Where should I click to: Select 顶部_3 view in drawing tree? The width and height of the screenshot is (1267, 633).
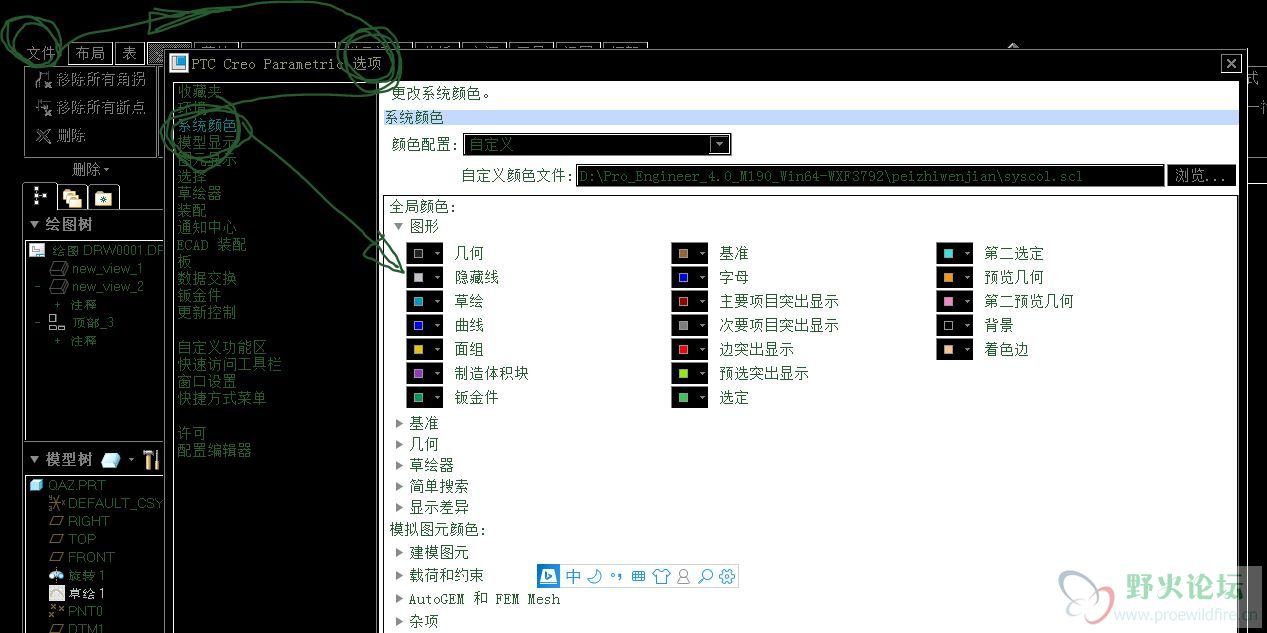(x=81, y=322)
